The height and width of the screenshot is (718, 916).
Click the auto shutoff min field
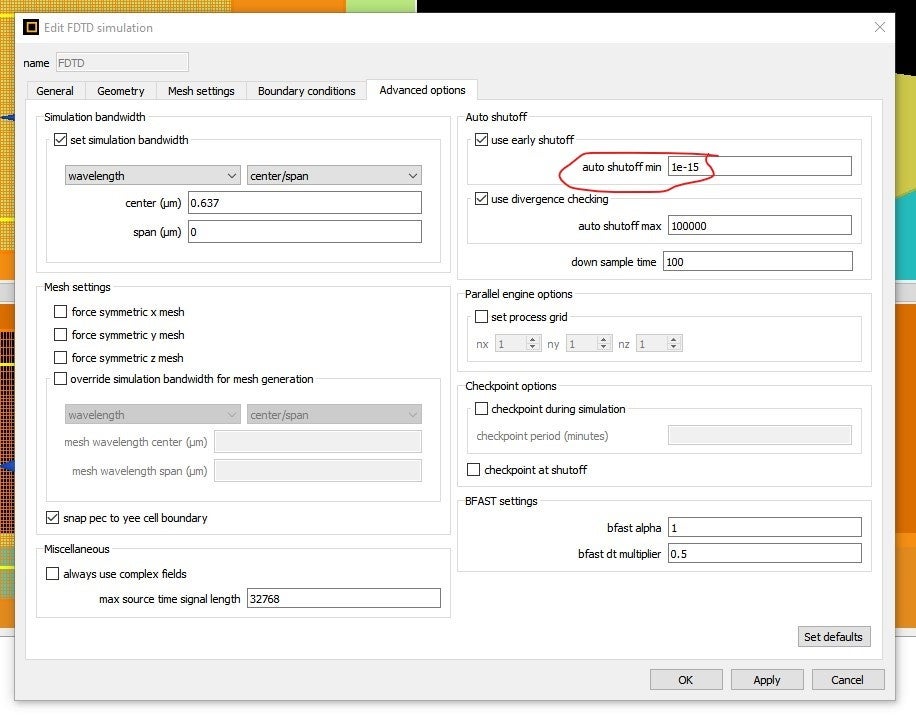759,167
